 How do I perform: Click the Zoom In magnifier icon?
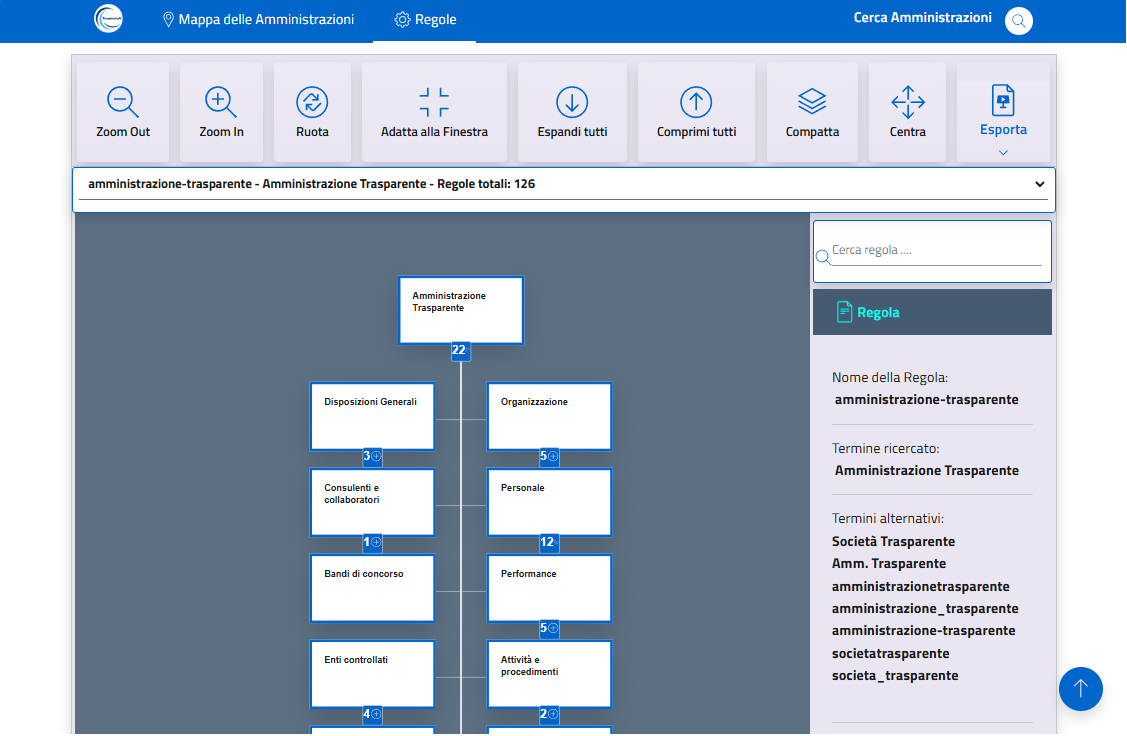pos(220,101)
